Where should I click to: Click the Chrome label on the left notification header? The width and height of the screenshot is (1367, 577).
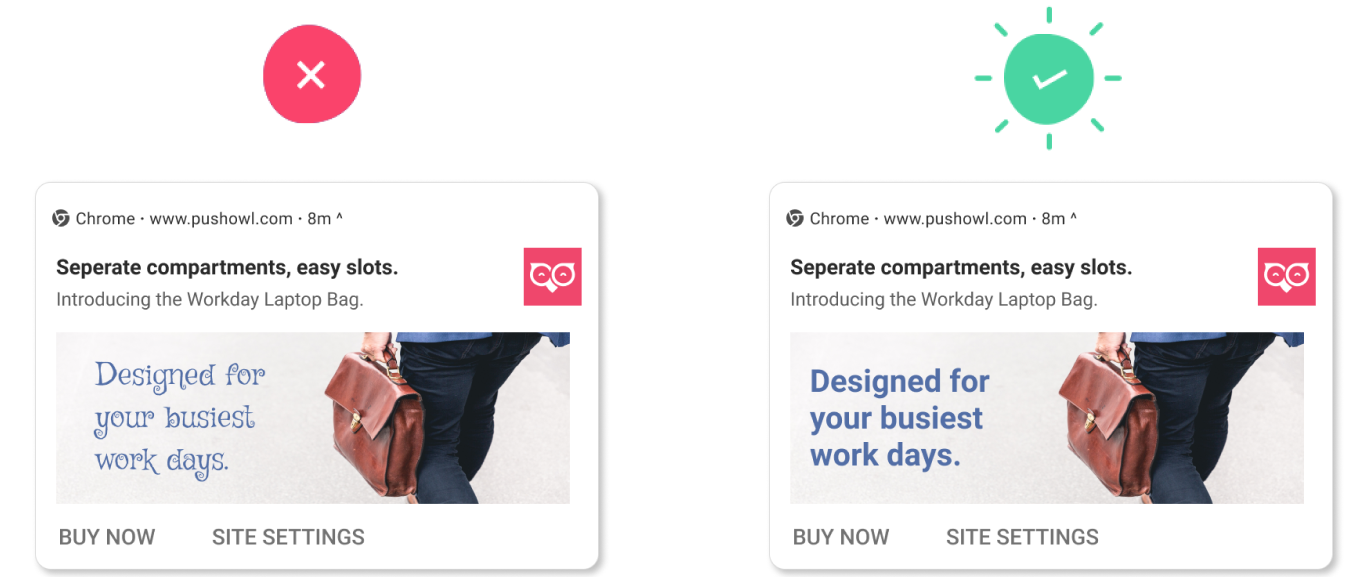click(x=103, y=218)
